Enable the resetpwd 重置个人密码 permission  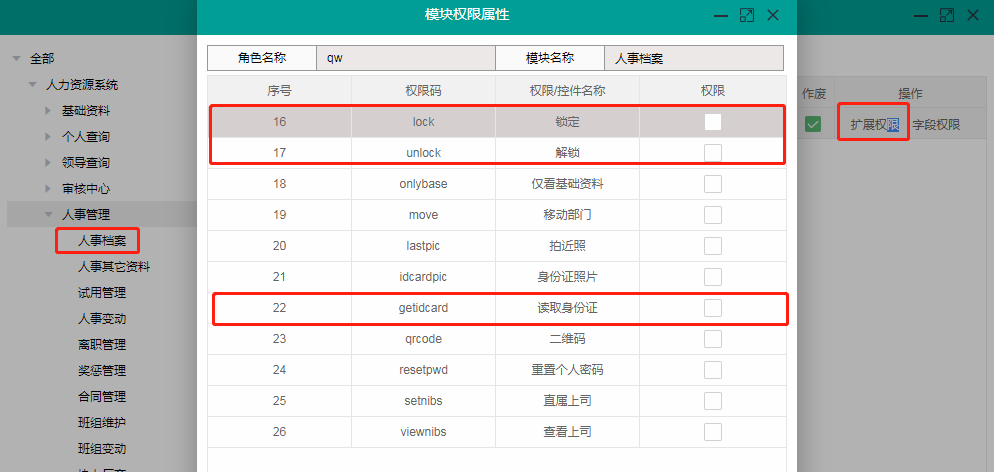713,370
